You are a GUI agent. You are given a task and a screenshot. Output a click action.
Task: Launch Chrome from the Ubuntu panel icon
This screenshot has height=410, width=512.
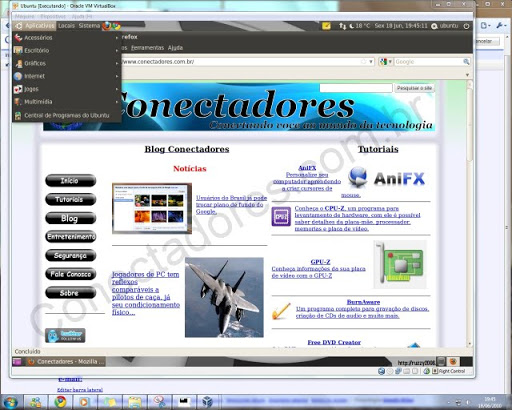coord(116,26)
